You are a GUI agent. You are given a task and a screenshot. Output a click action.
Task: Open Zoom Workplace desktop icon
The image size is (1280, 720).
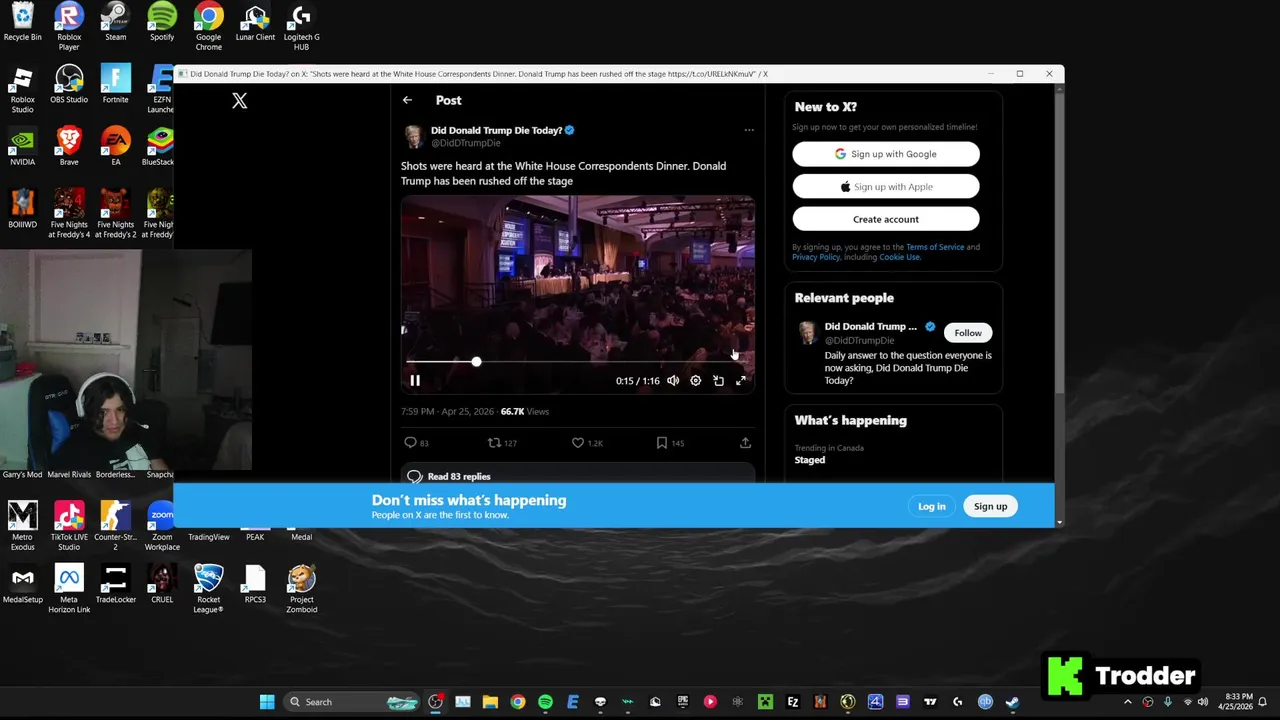coord(162,526)
